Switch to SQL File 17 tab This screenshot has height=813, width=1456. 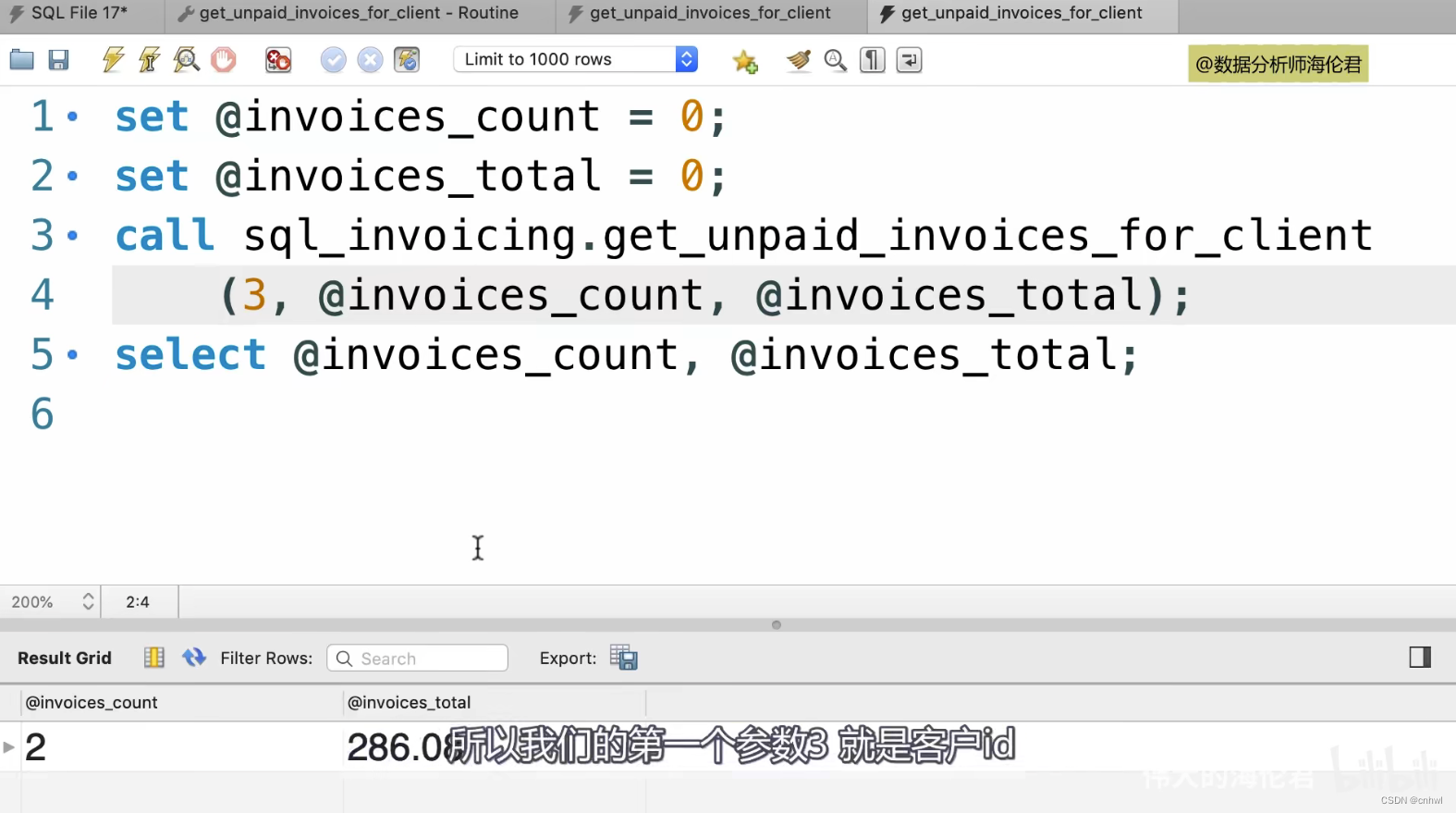click(x=81, y=14)
